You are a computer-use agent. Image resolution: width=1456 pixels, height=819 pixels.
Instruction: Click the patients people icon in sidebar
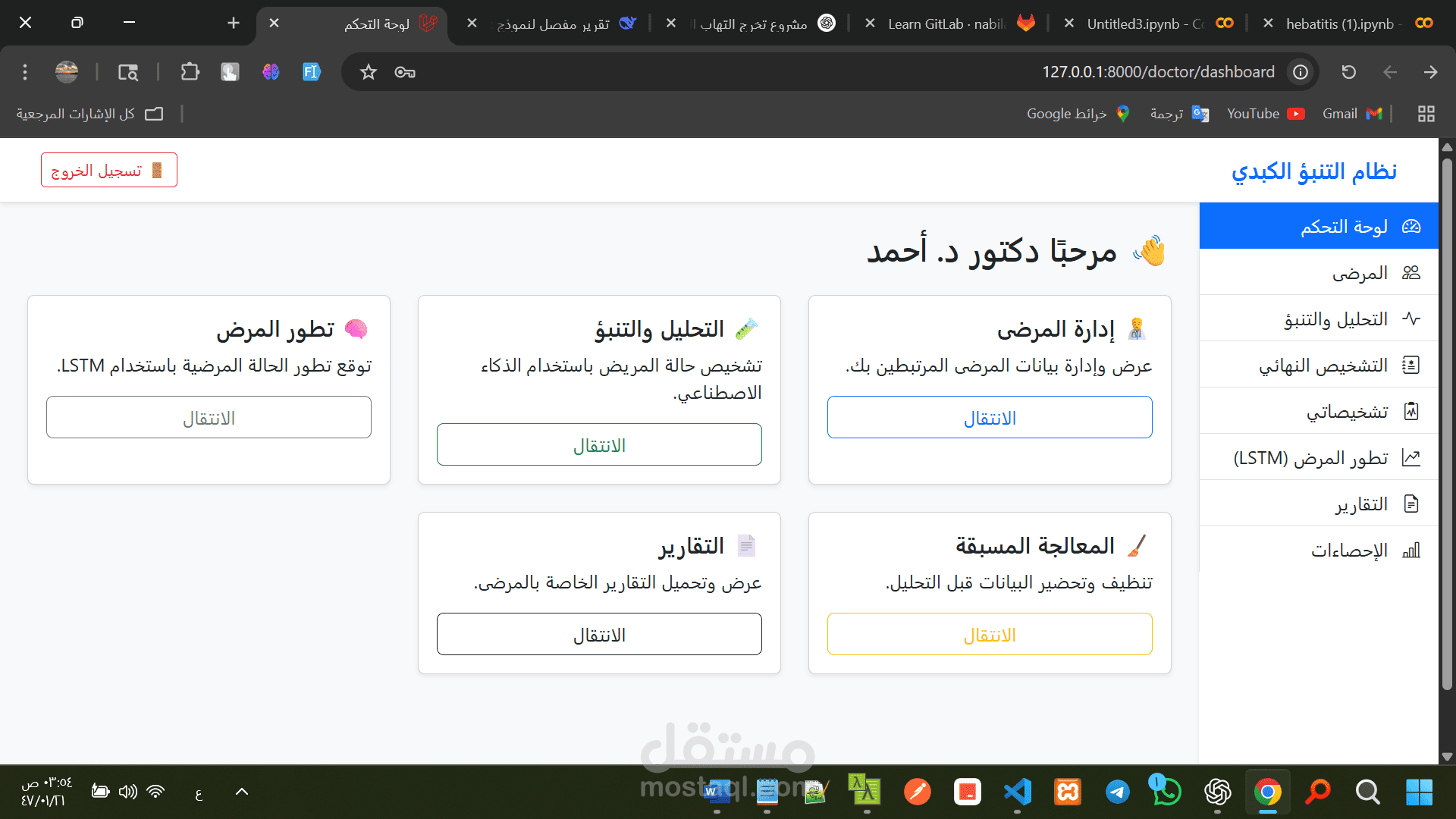point(1411,272)
